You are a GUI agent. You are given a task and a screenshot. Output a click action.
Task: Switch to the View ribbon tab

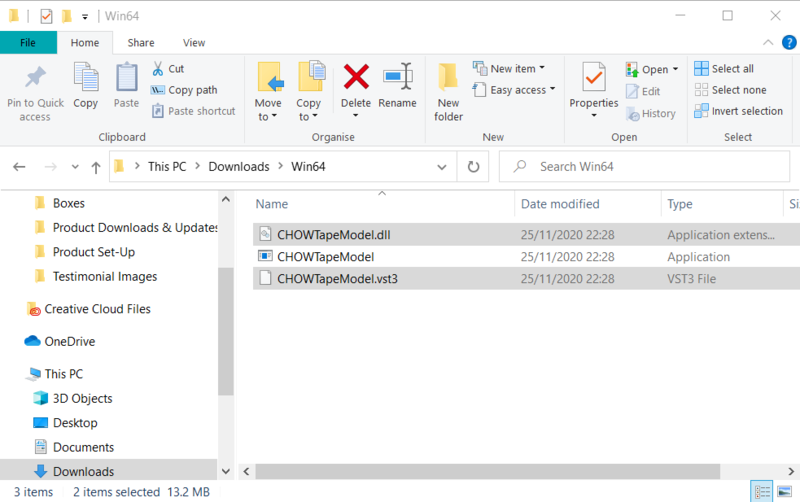[194, 43]
